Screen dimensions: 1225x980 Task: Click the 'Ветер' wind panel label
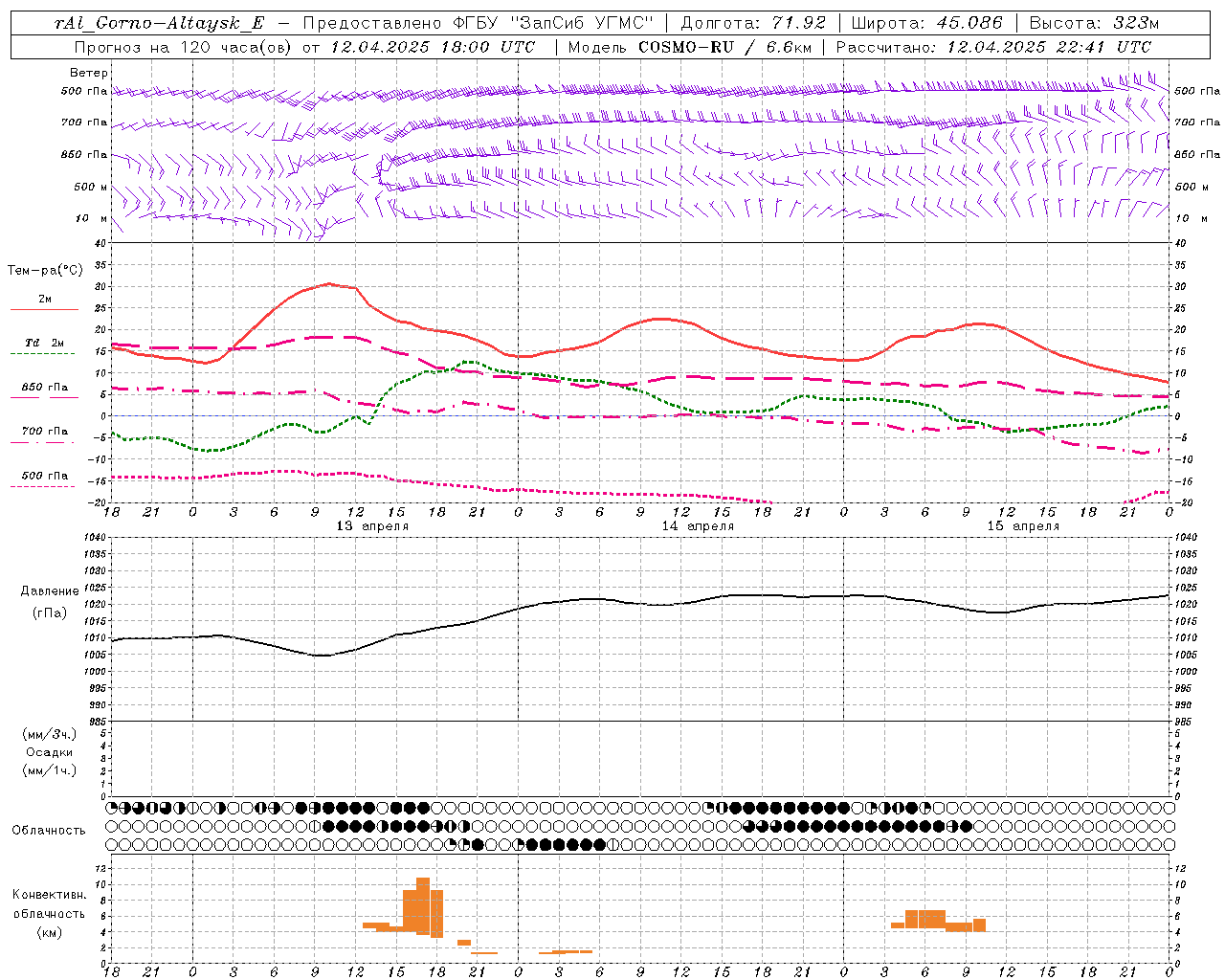(89, 73)
